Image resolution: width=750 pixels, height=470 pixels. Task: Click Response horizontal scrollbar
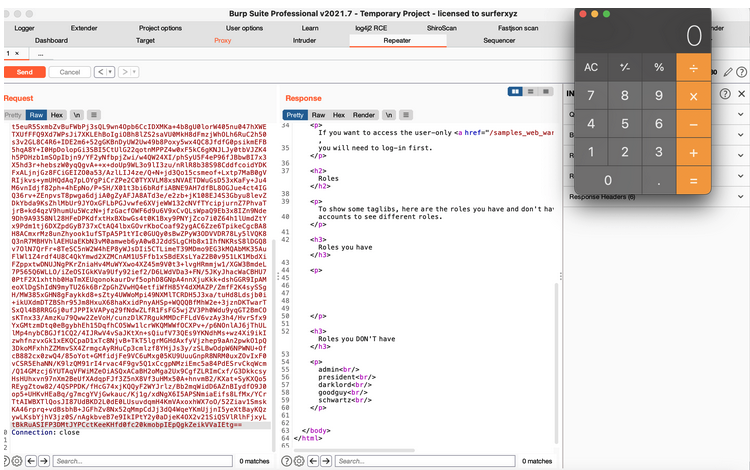click(354, 450)
